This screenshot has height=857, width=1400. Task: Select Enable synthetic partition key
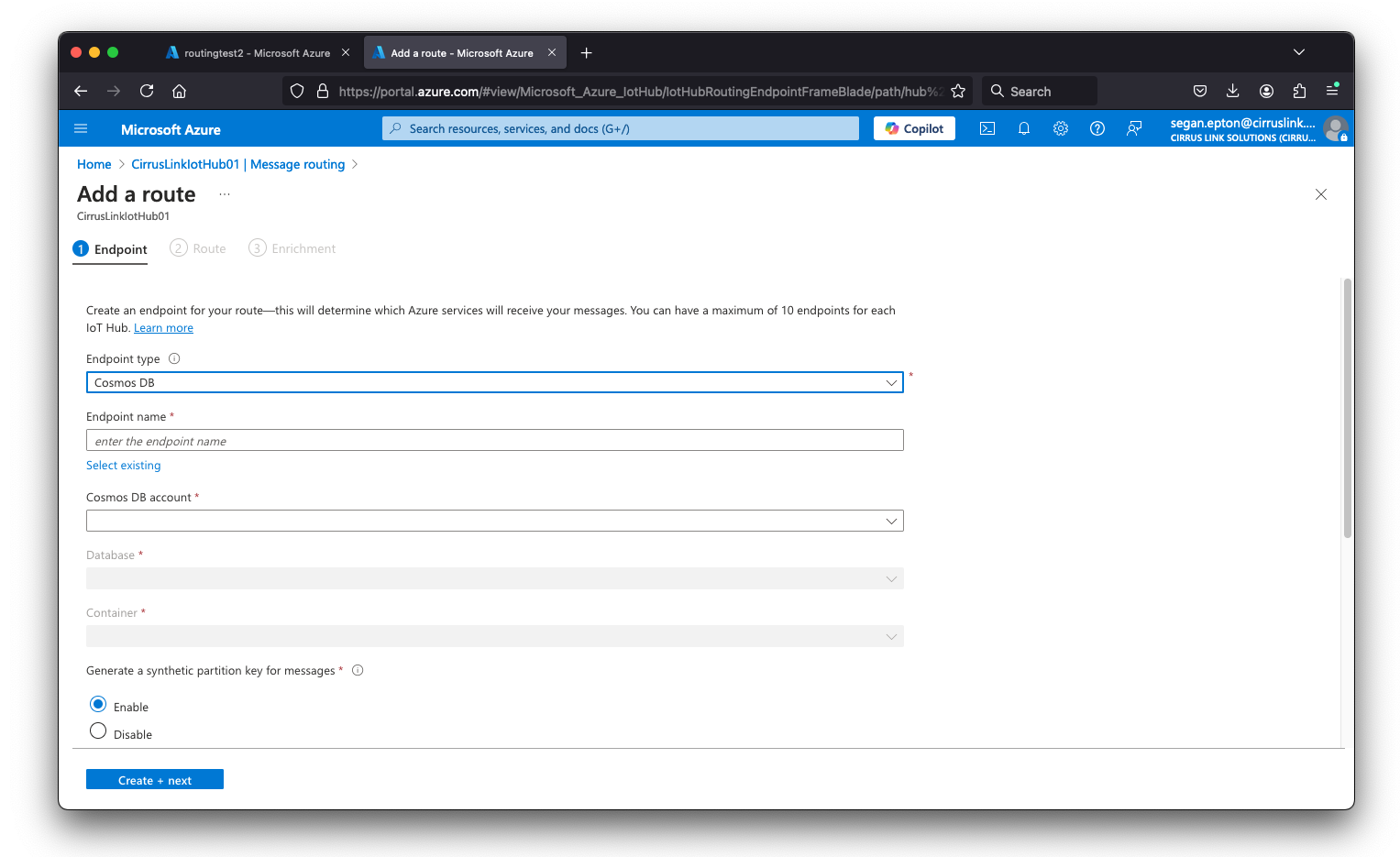98,705
